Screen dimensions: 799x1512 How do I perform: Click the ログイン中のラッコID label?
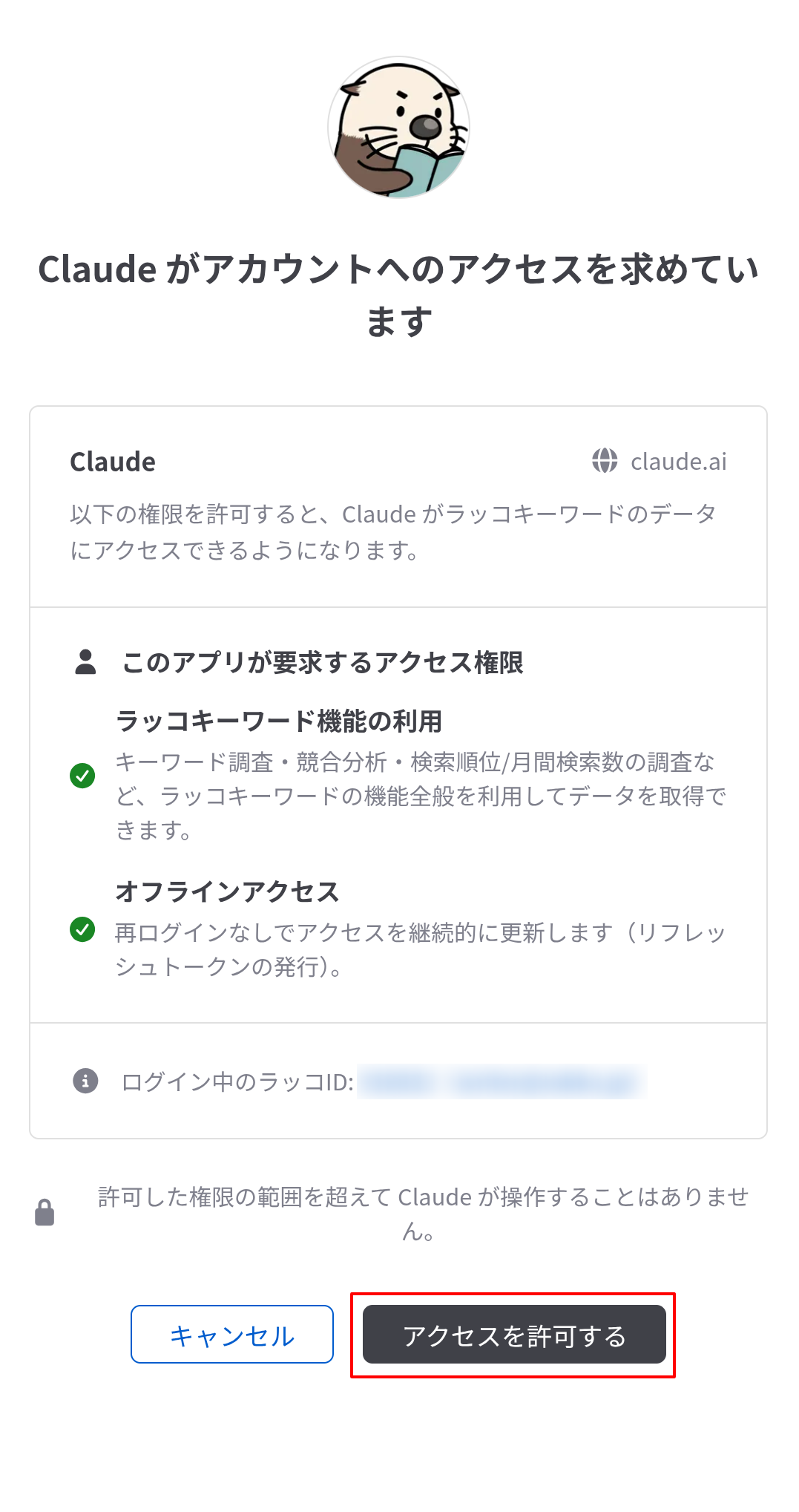[237, 1081]
